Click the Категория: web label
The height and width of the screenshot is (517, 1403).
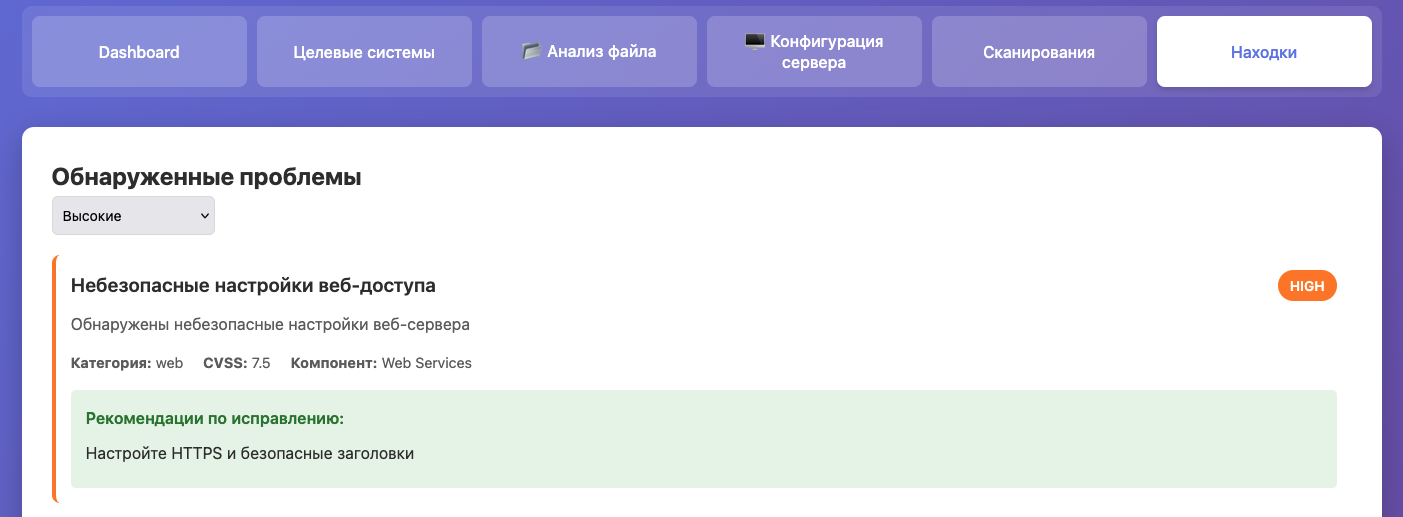point(127,363)
